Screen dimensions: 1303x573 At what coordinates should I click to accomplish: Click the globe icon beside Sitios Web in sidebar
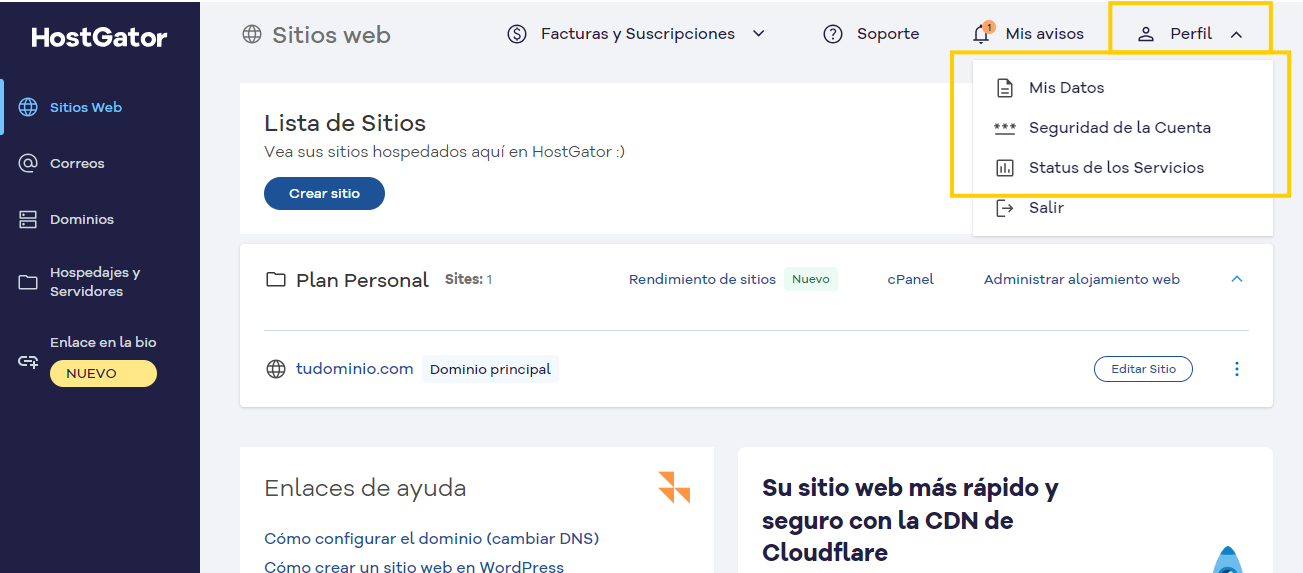click(x=28, y=107)
